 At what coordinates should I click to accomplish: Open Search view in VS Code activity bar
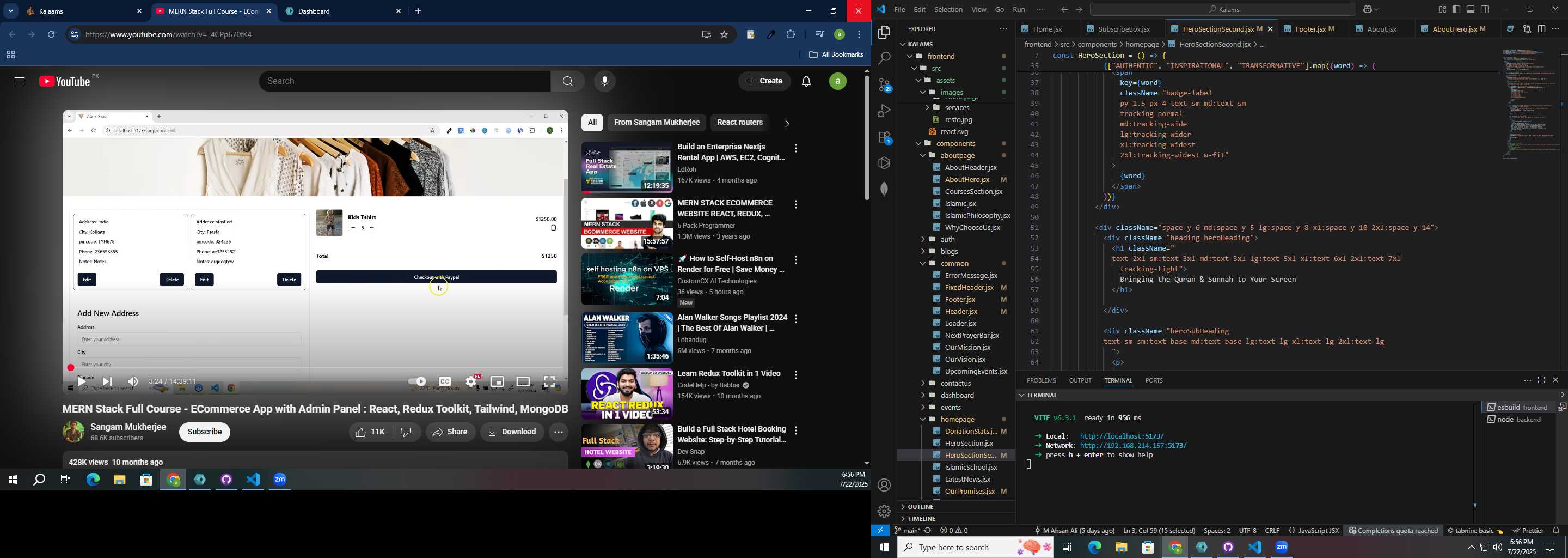pyautogui.click(x=884, y=58)
